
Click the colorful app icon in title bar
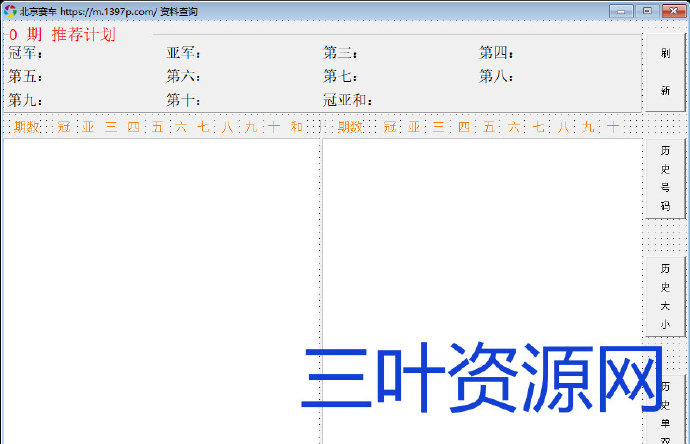pyautogui.click(x=10, y=11)
